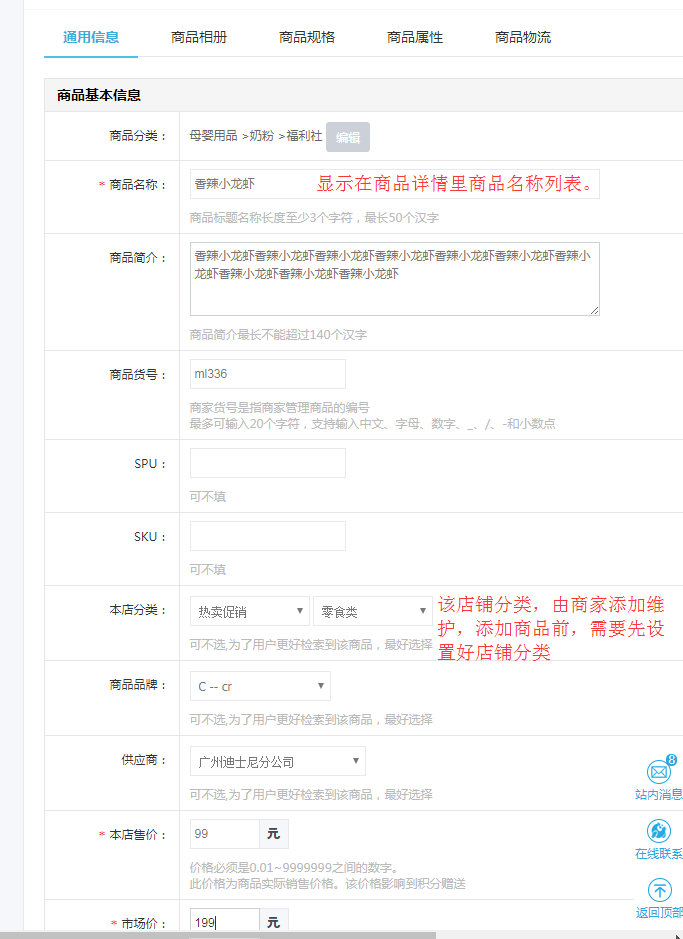Expand the 热卖促销 shop category dropdown
683x939 pixels.
click(x=249, y=611)
